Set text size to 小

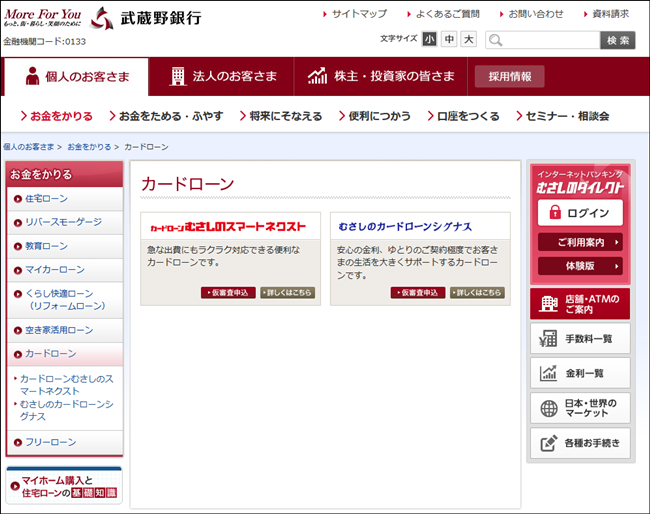pyautogui.click(x=429, y=39)
